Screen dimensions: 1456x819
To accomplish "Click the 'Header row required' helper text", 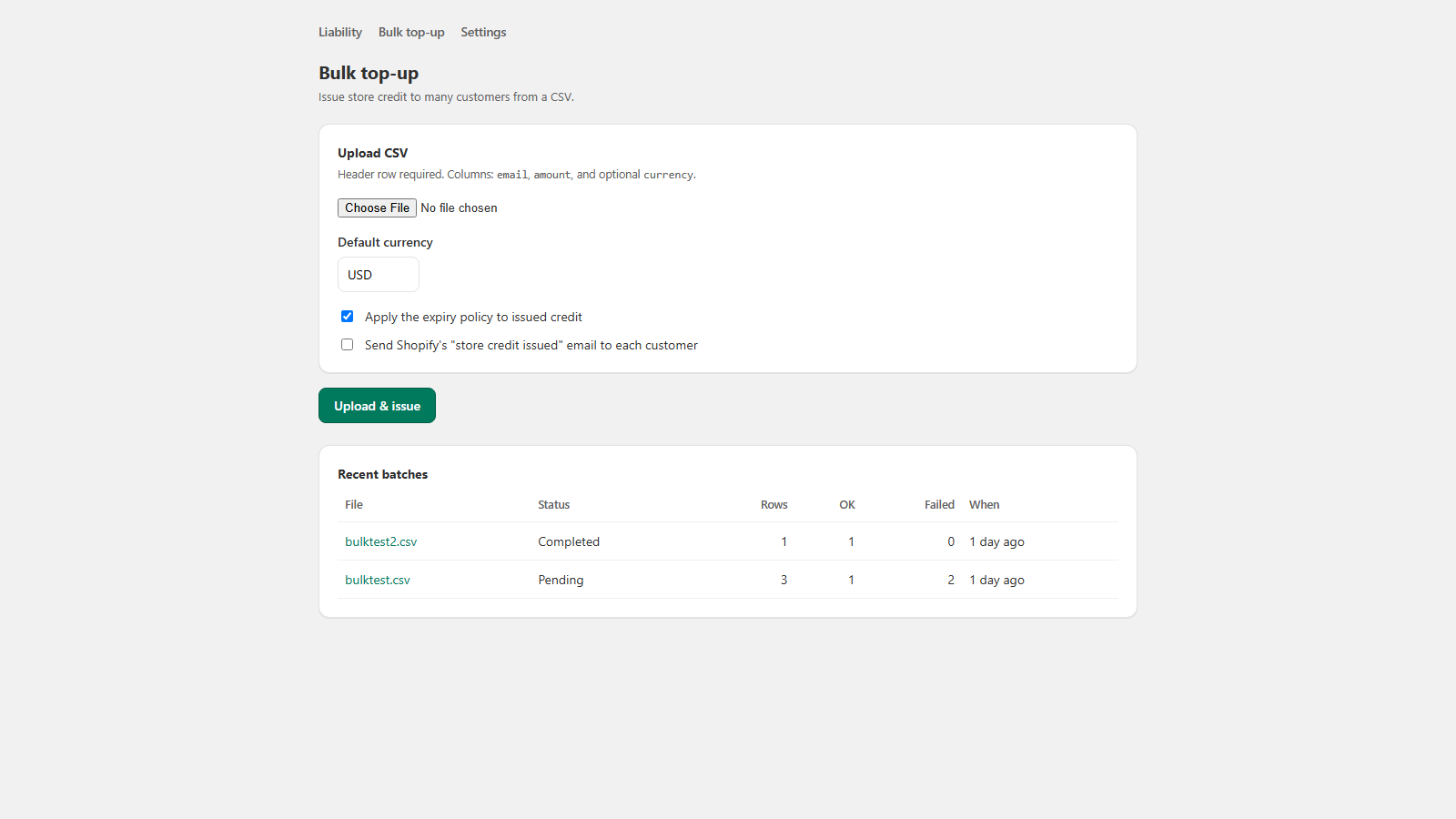I will point(516,174).
